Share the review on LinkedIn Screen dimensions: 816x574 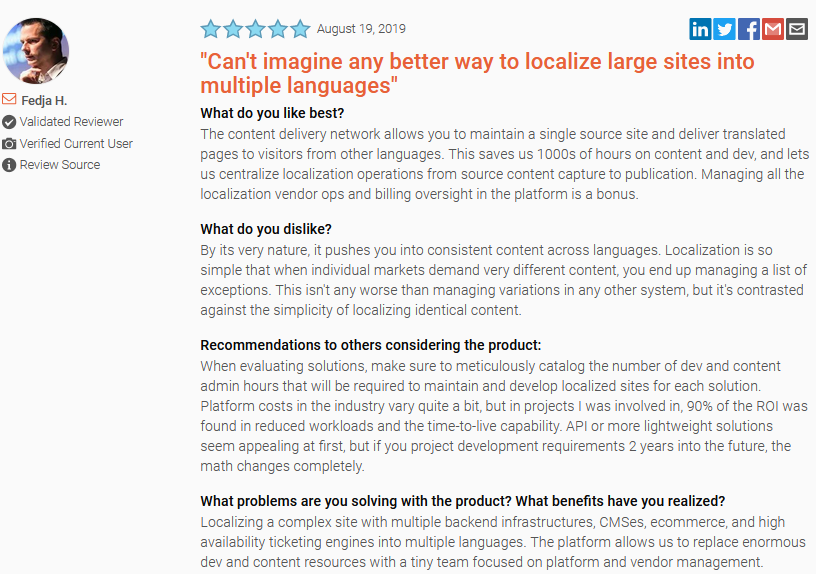(x=700, y=29)
